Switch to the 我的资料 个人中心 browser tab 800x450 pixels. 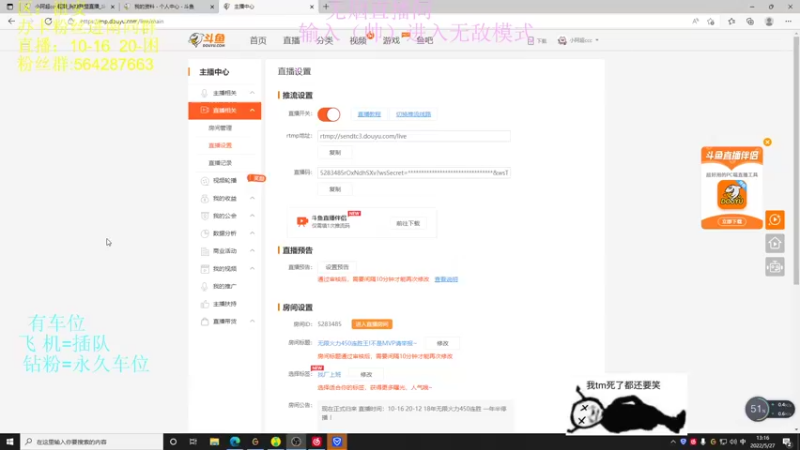(168, 7)
